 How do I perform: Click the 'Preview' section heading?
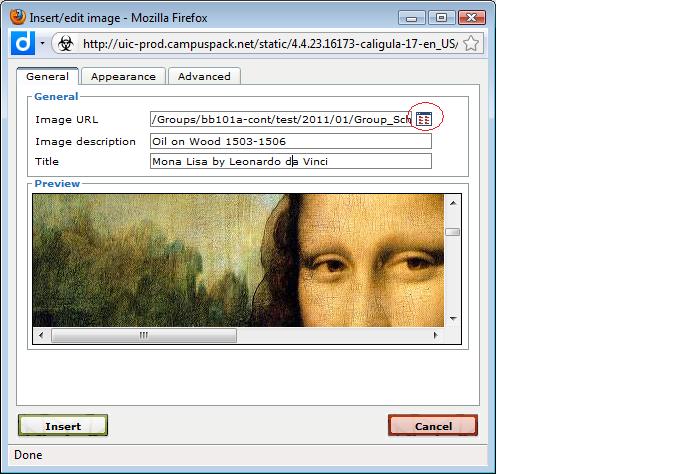coord(57,184)
